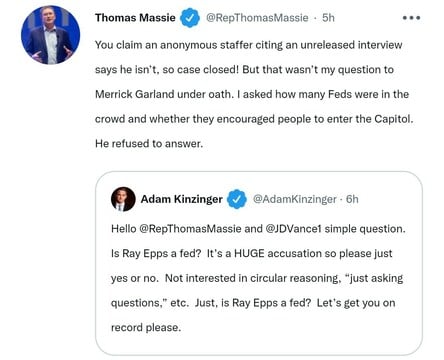Screen dimensions: 444x360
Task: Visit the @RepThomasMassie handle in header
Action: tap(257, 18)
